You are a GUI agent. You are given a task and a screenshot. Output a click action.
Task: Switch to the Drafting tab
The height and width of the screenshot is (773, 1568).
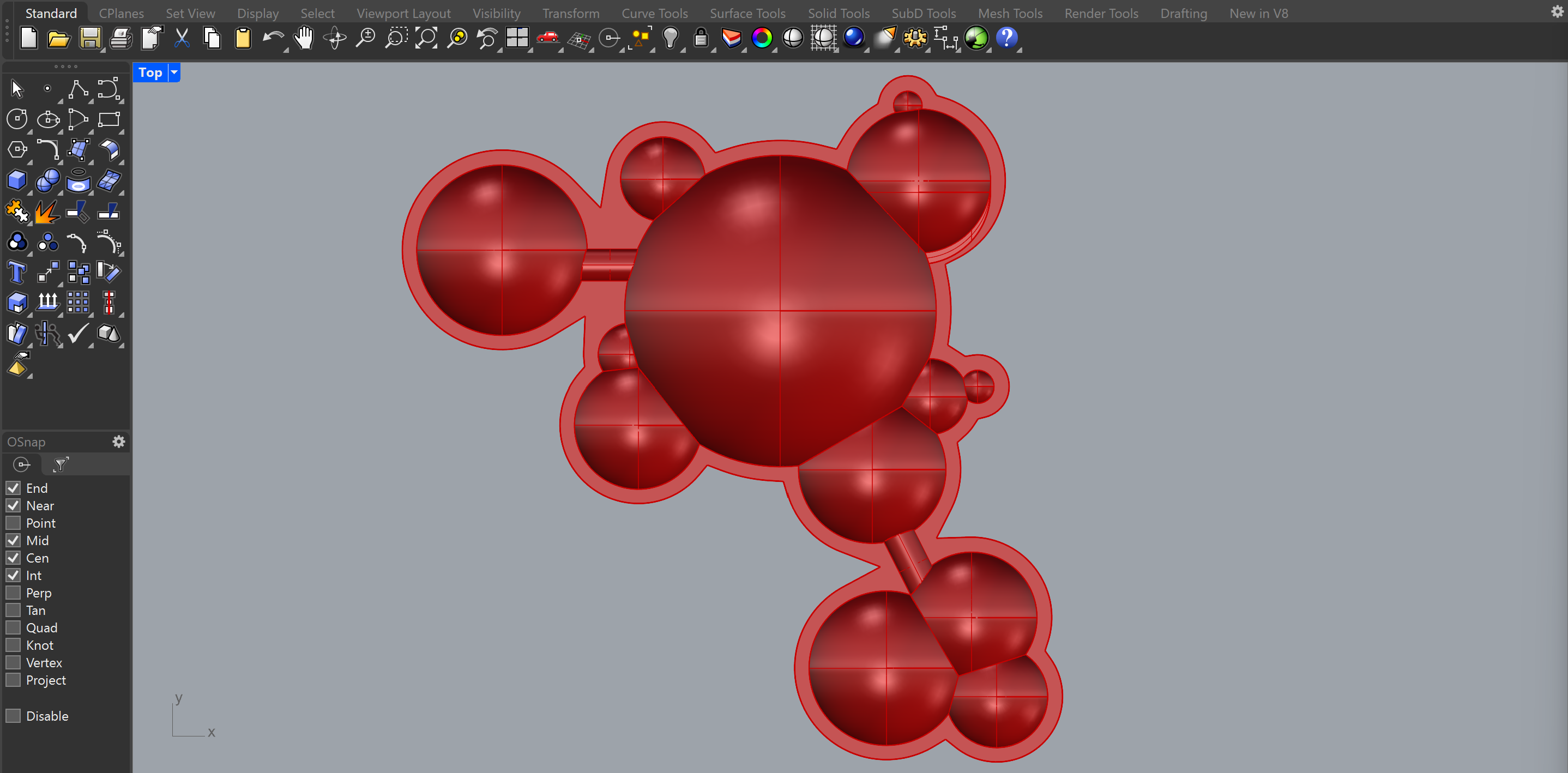[1183, 13]
